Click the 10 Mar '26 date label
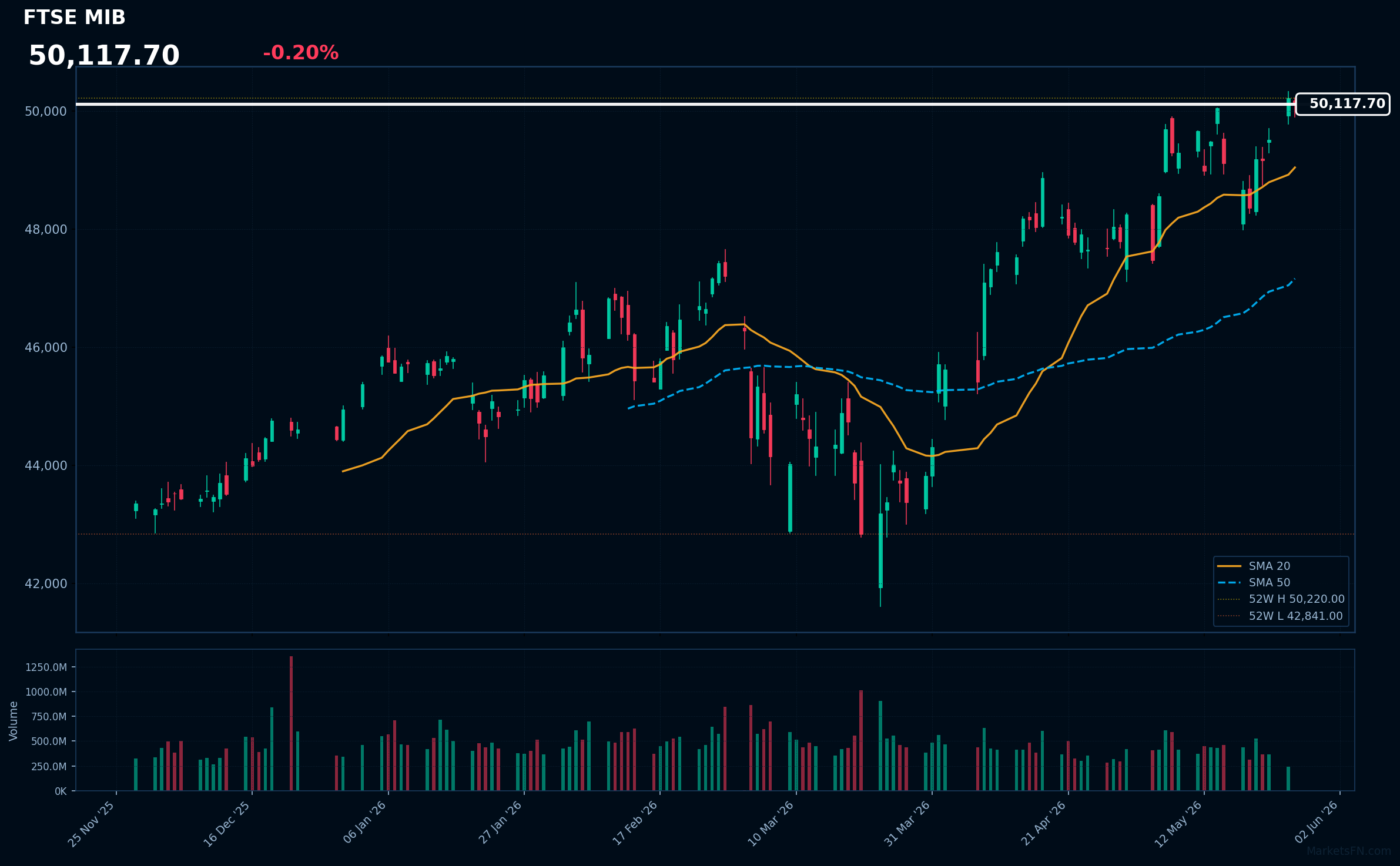This screenshot has height=866, width=1400. tap(771, 824)
